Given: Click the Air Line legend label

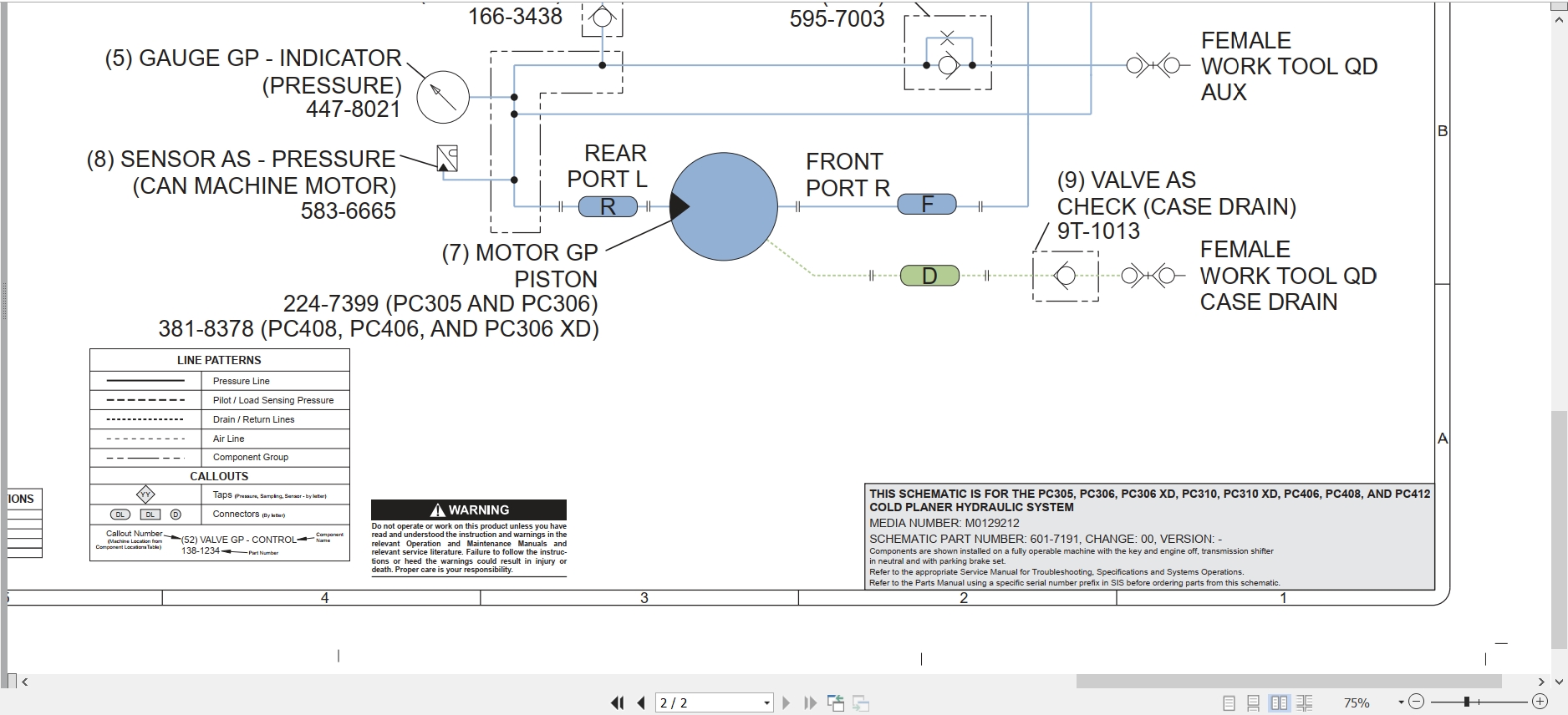Looking at the screenshot, I should (228, 439).
